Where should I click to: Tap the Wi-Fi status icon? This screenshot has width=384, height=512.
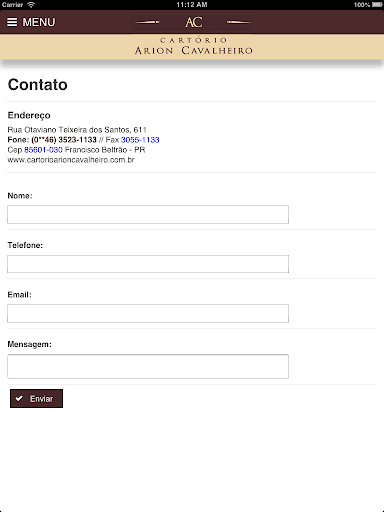tap(31, 5)
